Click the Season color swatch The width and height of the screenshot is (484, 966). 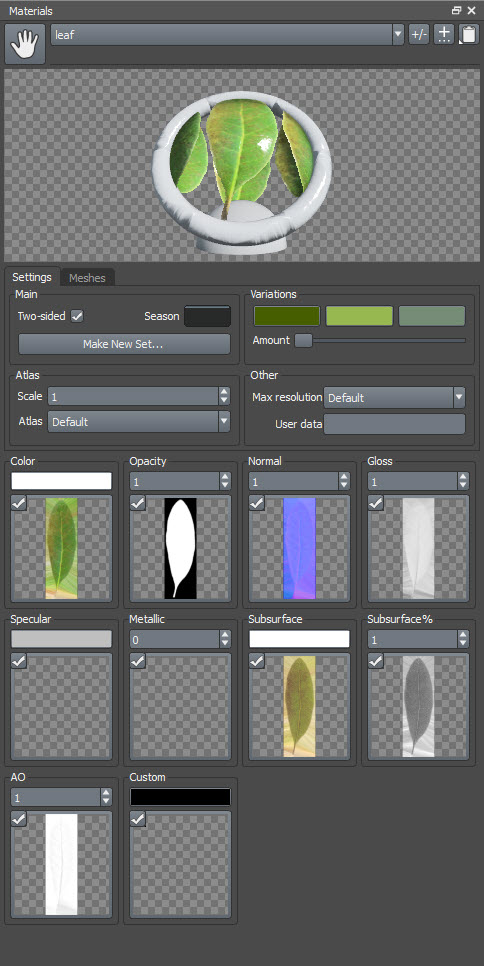click(x=208, y=316)
